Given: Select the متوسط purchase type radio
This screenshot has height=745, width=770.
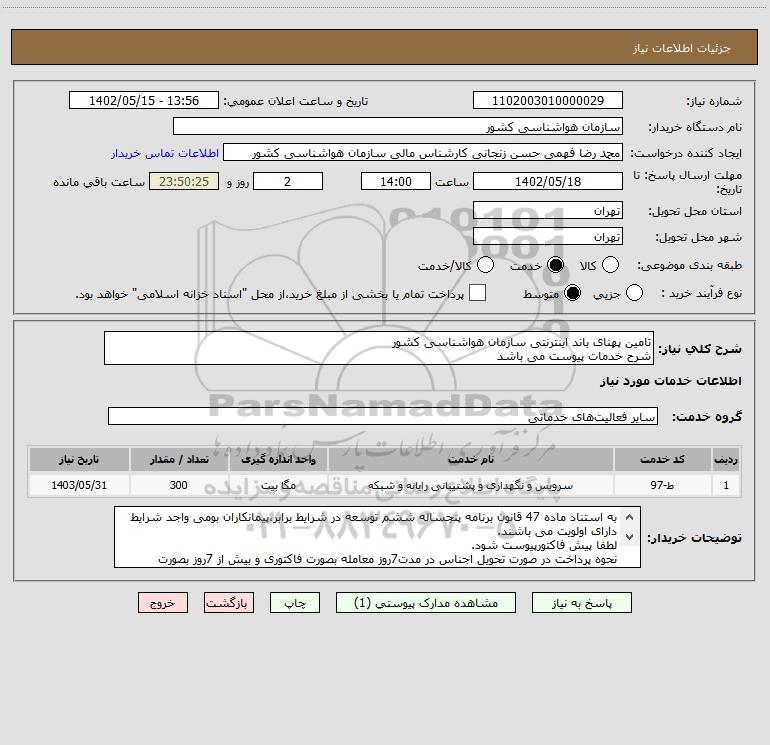Looking at the screenshot, I should pyautogui.click(x=572, y=293).
